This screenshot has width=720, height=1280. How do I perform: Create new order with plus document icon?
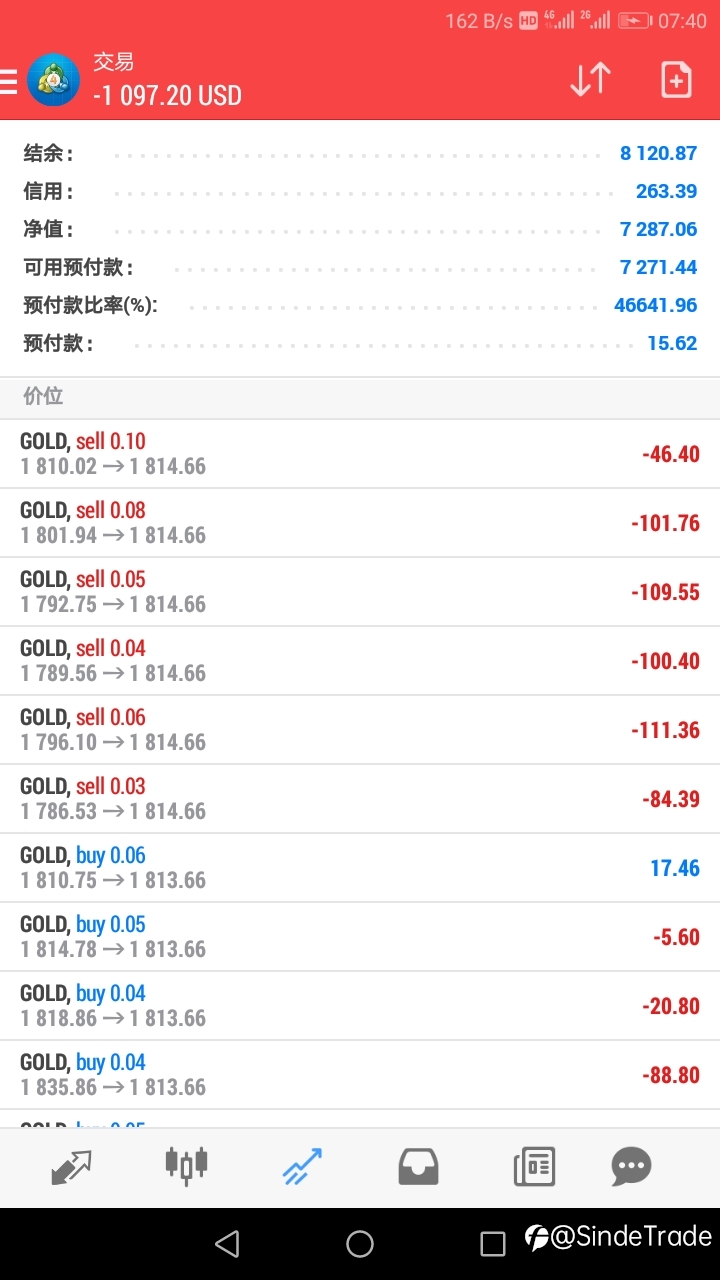click(676, 79)
